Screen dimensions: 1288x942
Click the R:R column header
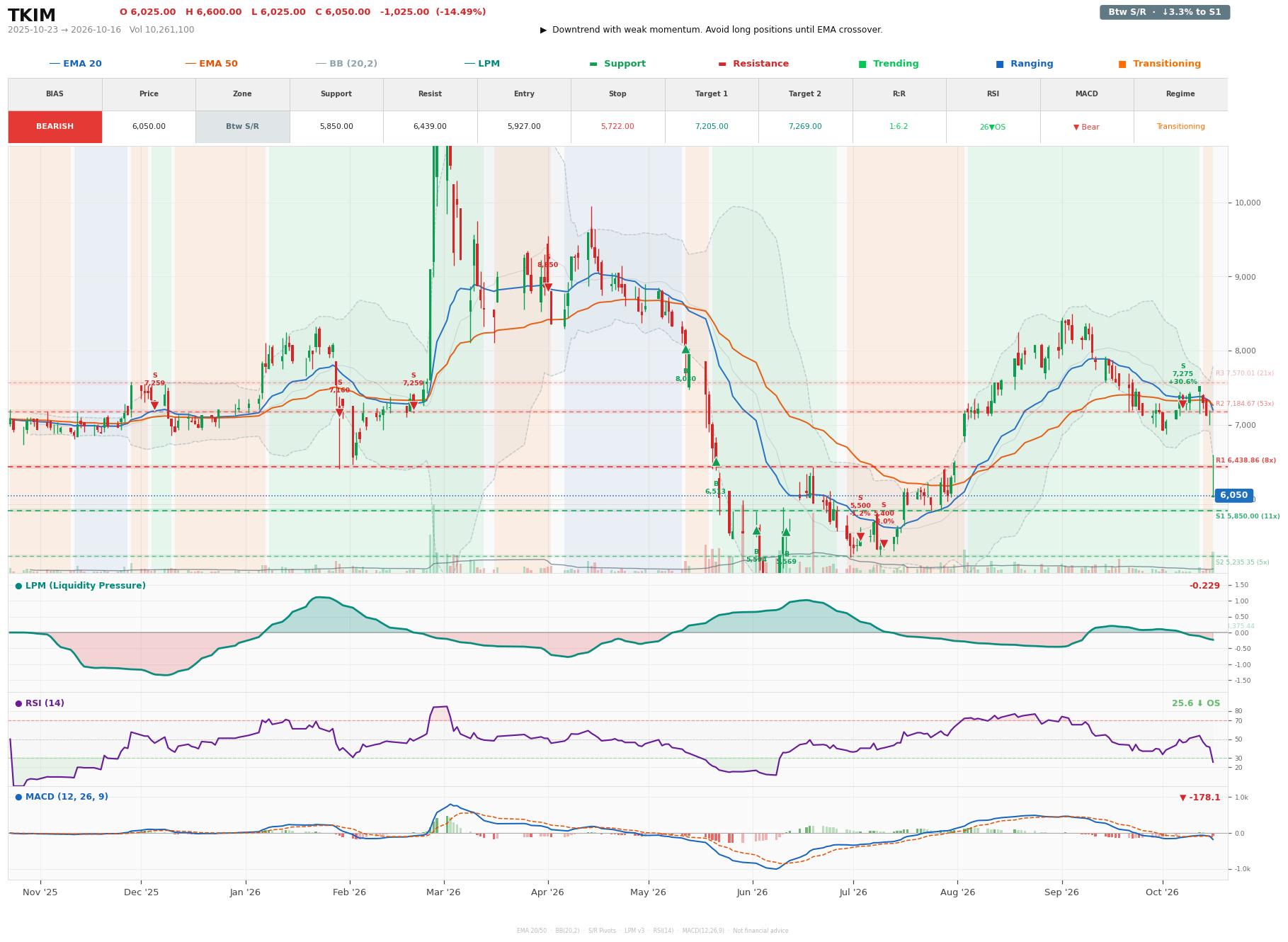899,94
